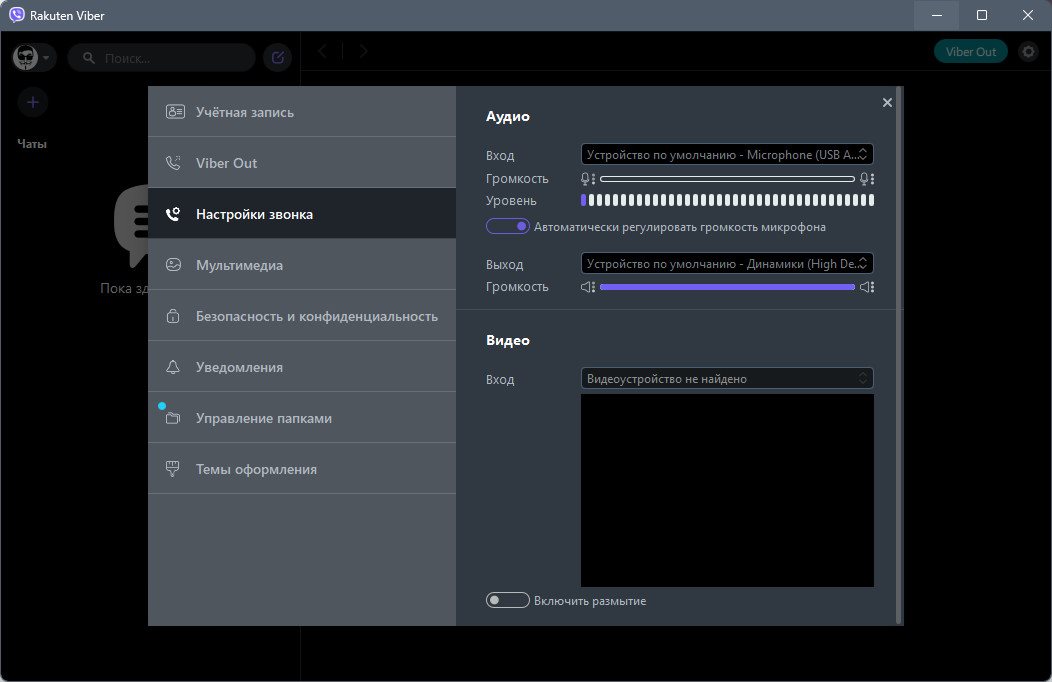Adjust the speaker output volume slider
The width and height of the screenshot is (1052, 682).
tap(727, 287)
